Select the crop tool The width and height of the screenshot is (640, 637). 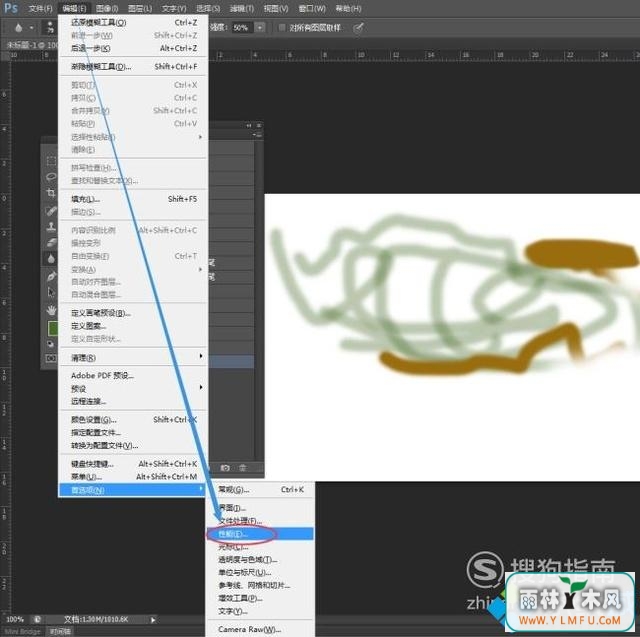51,193
